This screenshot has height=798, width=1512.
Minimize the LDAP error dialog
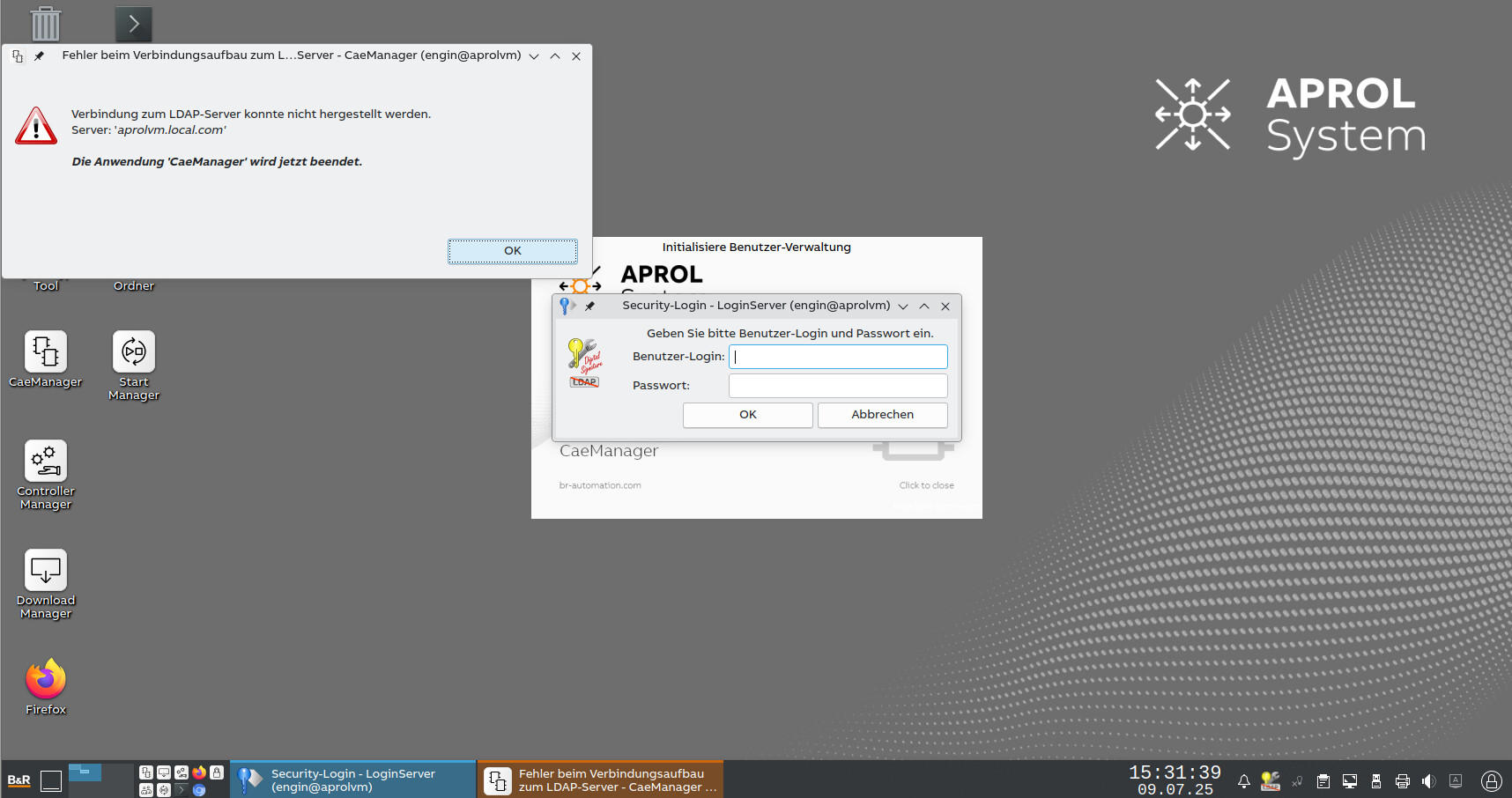tap(534, 55)
